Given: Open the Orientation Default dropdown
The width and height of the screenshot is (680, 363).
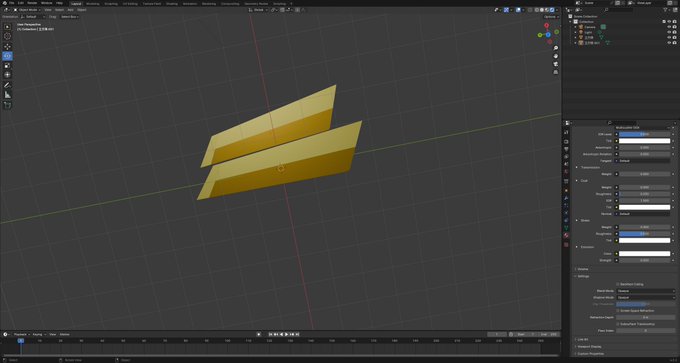Looking at the screenshot, I should pos(32,16).
